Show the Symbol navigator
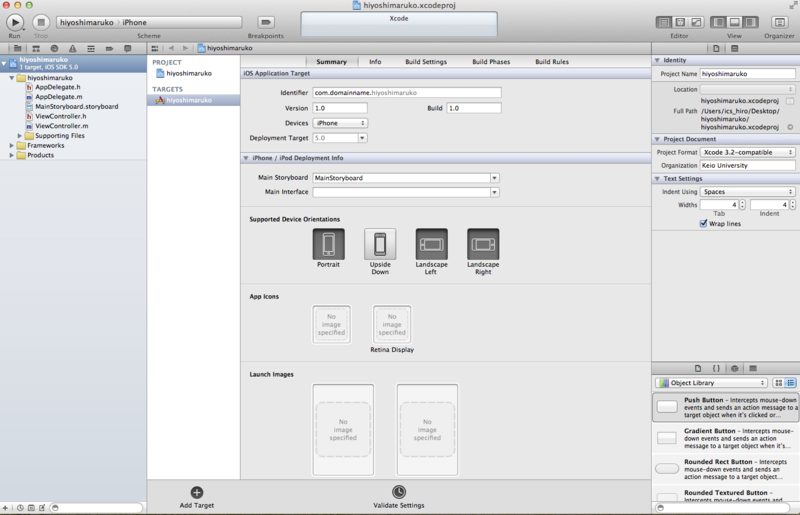The width and height of the screenshot is (800, 515). coord(36,48)
